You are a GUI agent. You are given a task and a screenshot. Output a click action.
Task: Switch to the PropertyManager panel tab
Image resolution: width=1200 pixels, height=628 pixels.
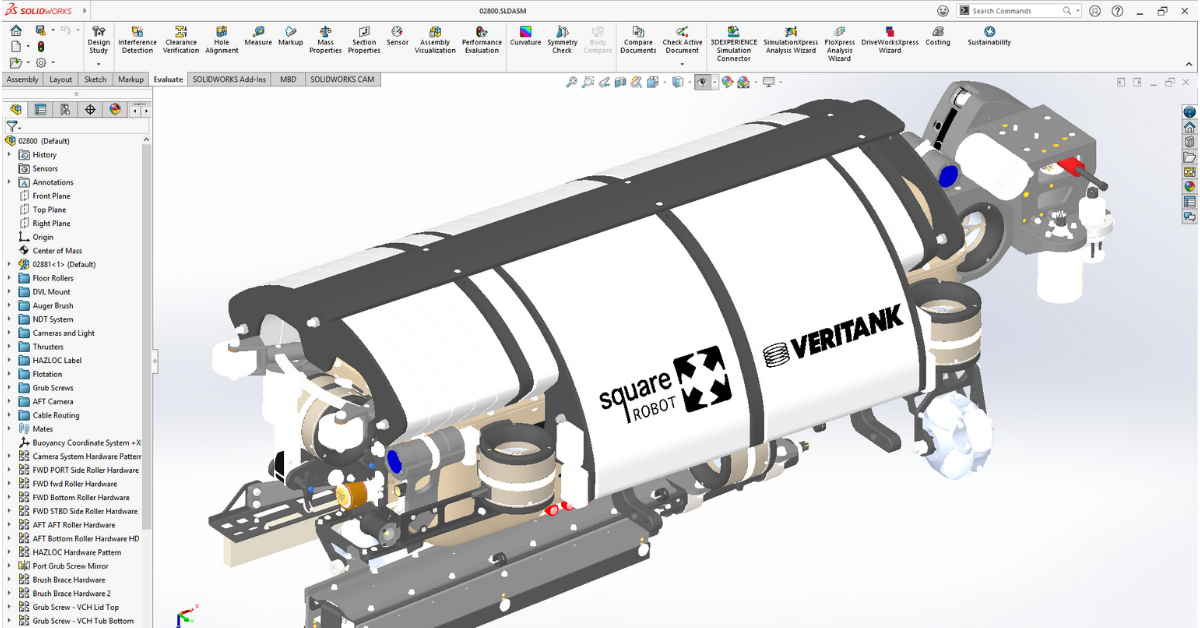pyautogui.click(x=40, y=110)
